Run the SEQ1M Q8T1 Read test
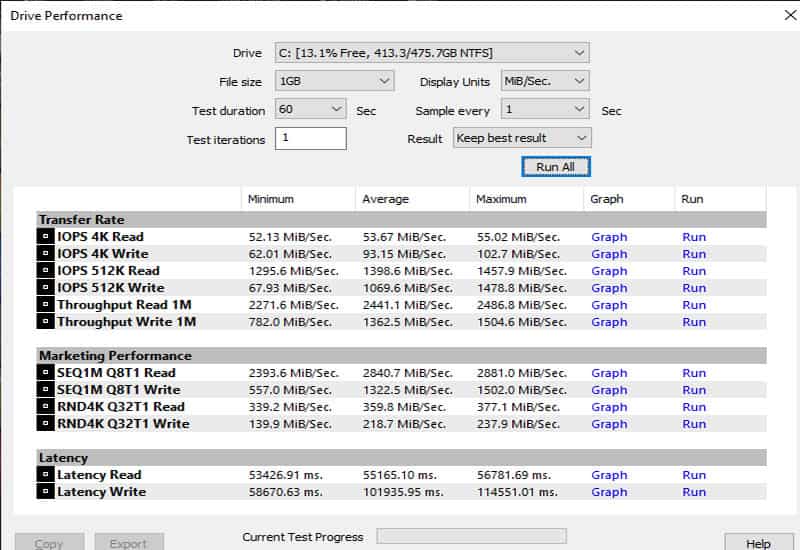This screenshot has width=800, height=550. pos(694,373)
